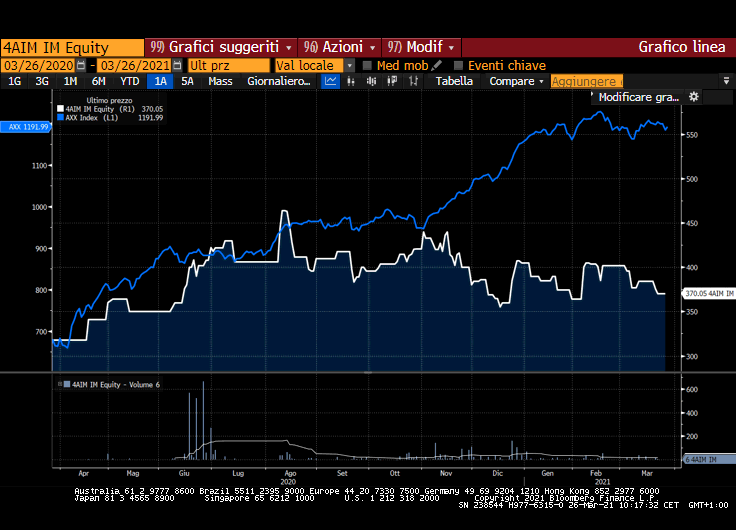Enable the Med mob checkbox

[x=367, y=65]
